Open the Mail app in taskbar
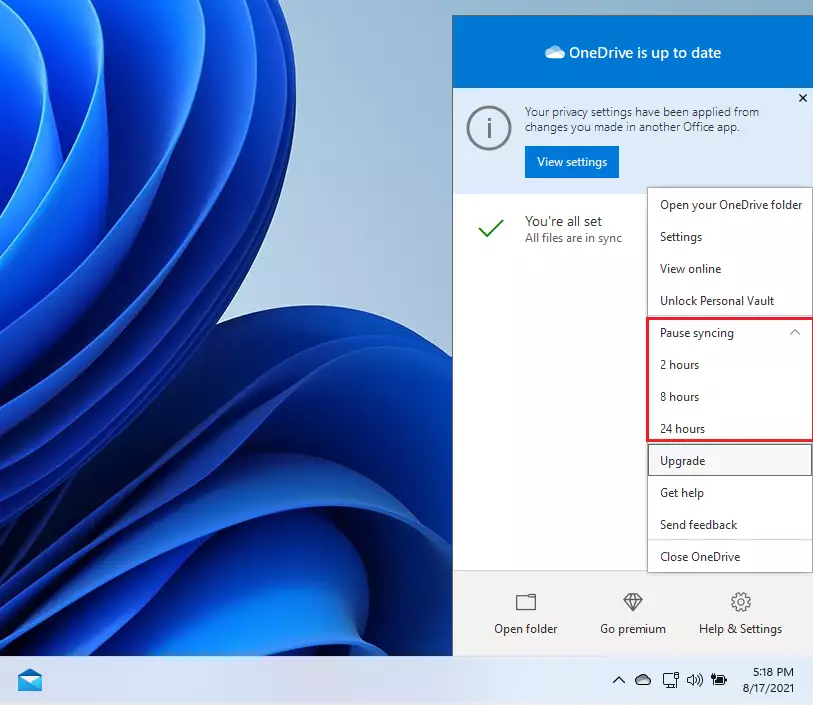The width and height of the screenshot is (813, 705). point(30,680)
